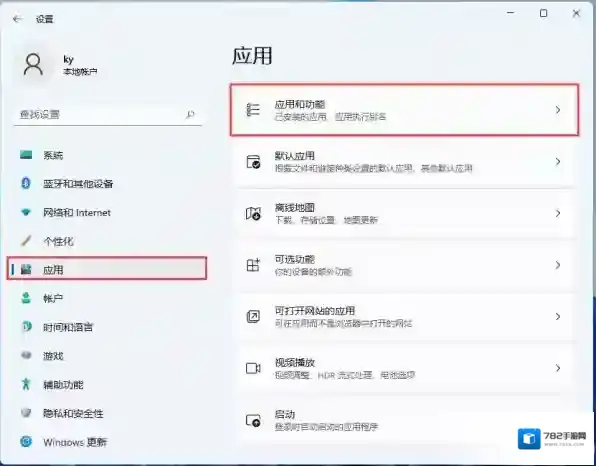Open the 可打开网站的应用 title
The width and height of the screenshot is (596, 466).
315,311
